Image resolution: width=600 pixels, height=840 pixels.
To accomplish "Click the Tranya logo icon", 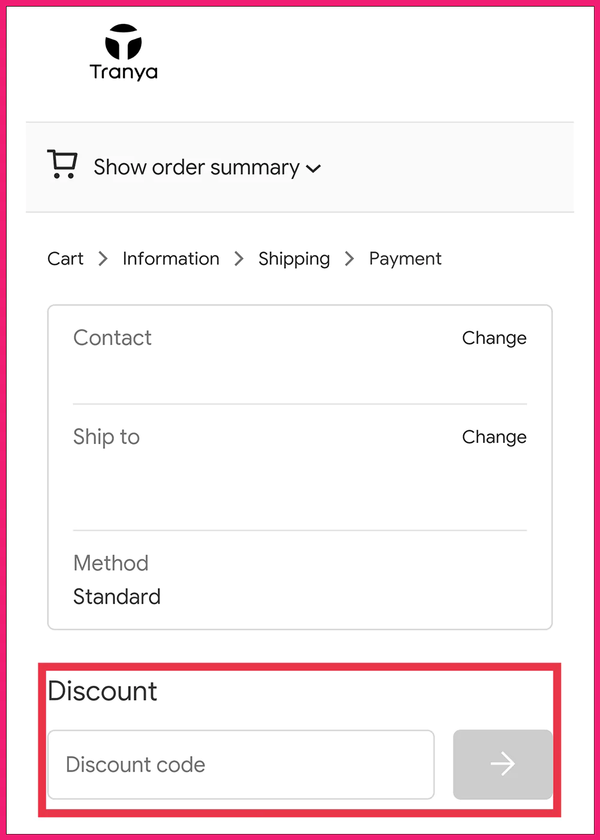I will pos(124,41).
